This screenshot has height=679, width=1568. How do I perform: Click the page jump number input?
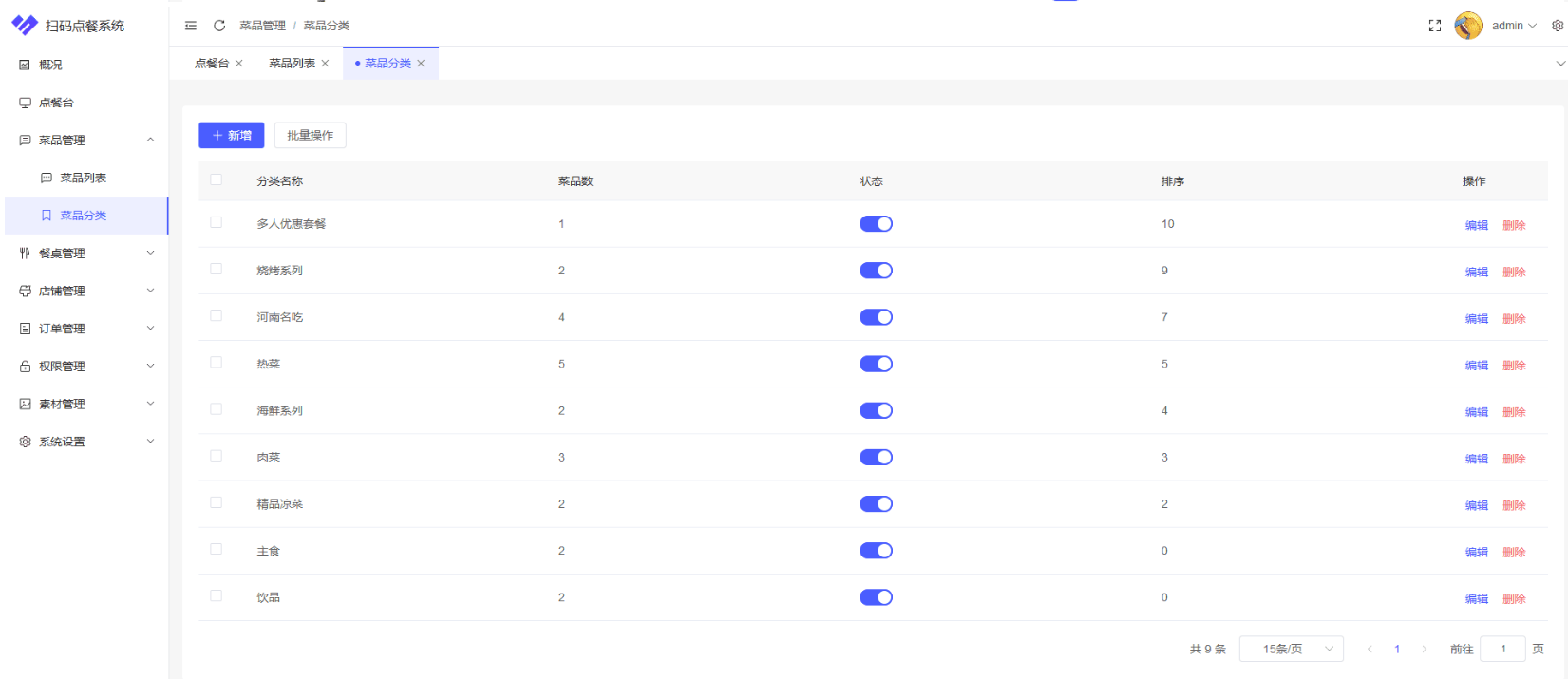click(1502, 649)
